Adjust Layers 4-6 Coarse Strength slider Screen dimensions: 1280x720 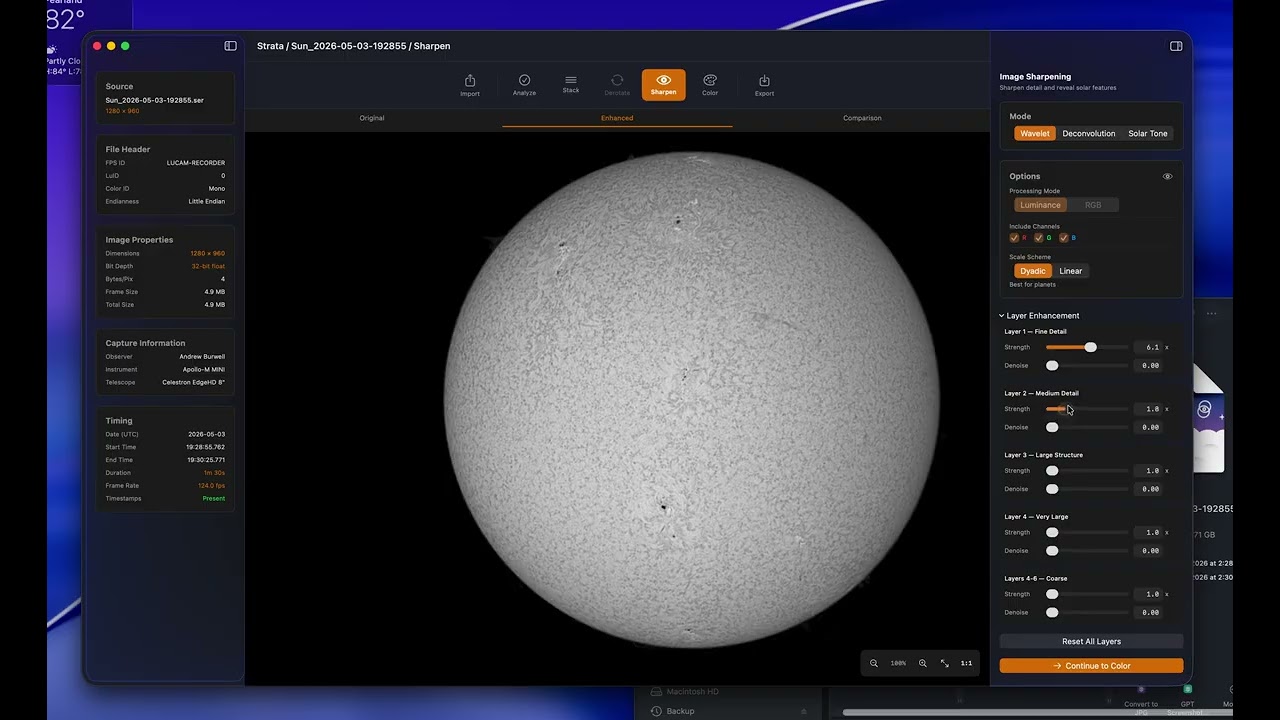pos(1087,594)
